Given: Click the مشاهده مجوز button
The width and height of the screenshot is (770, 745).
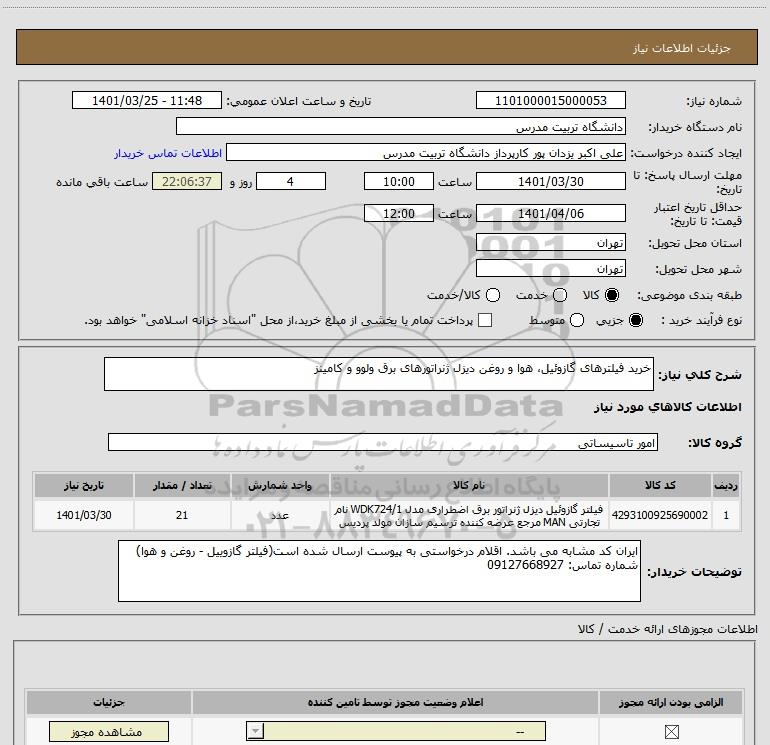Looking at the screenshot, I should coord(109,732).
